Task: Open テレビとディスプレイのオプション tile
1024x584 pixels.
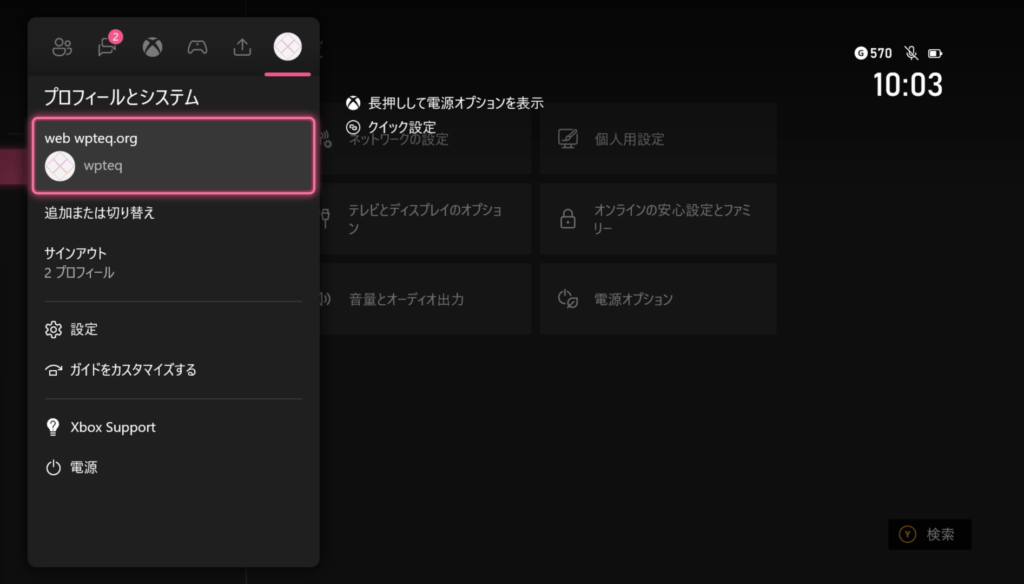Action: click(425, 219)
